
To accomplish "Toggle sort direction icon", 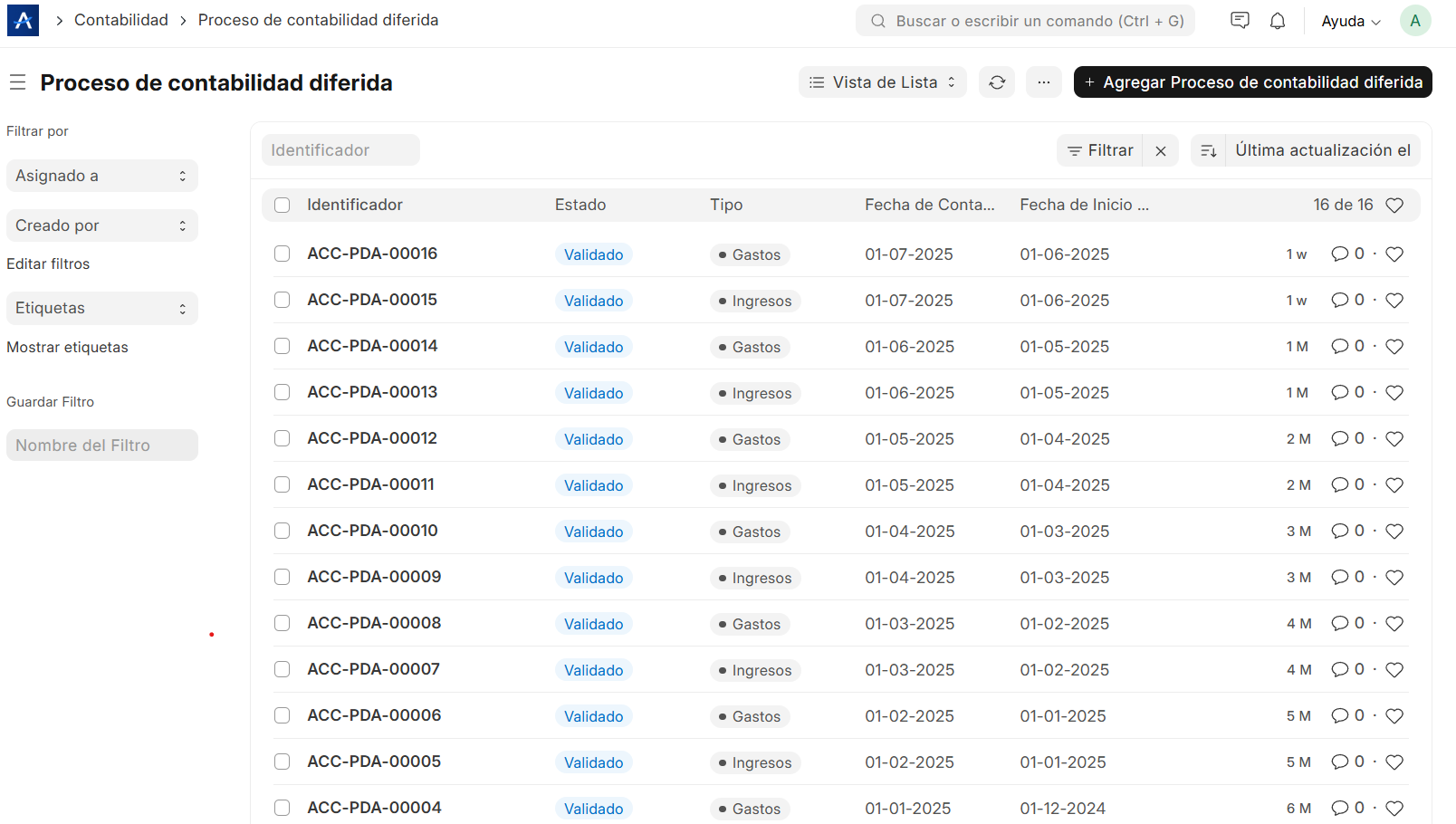I will click(1209, 150).
